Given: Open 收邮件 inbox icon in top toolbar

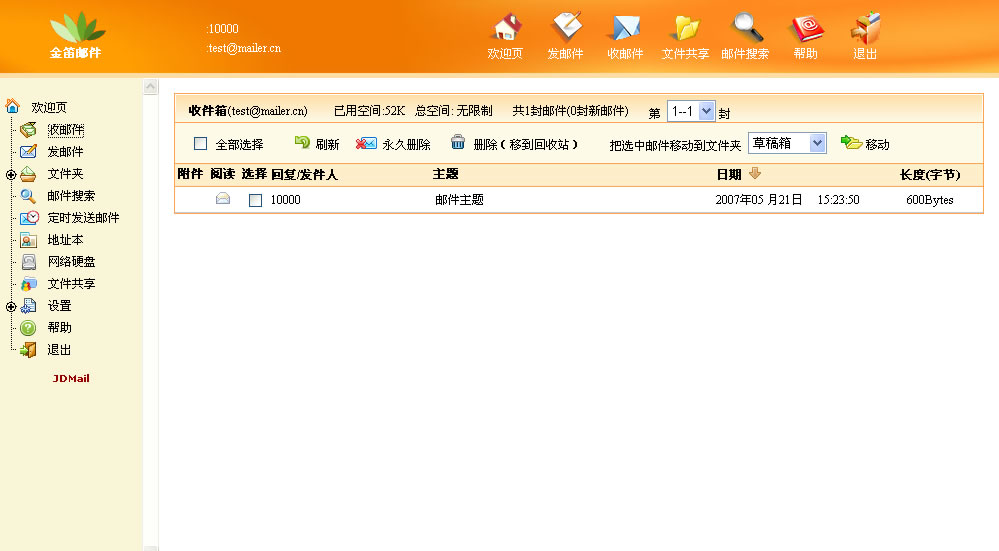Looking at the screenshot, I should pyautogui.click(x=625, y=28).
